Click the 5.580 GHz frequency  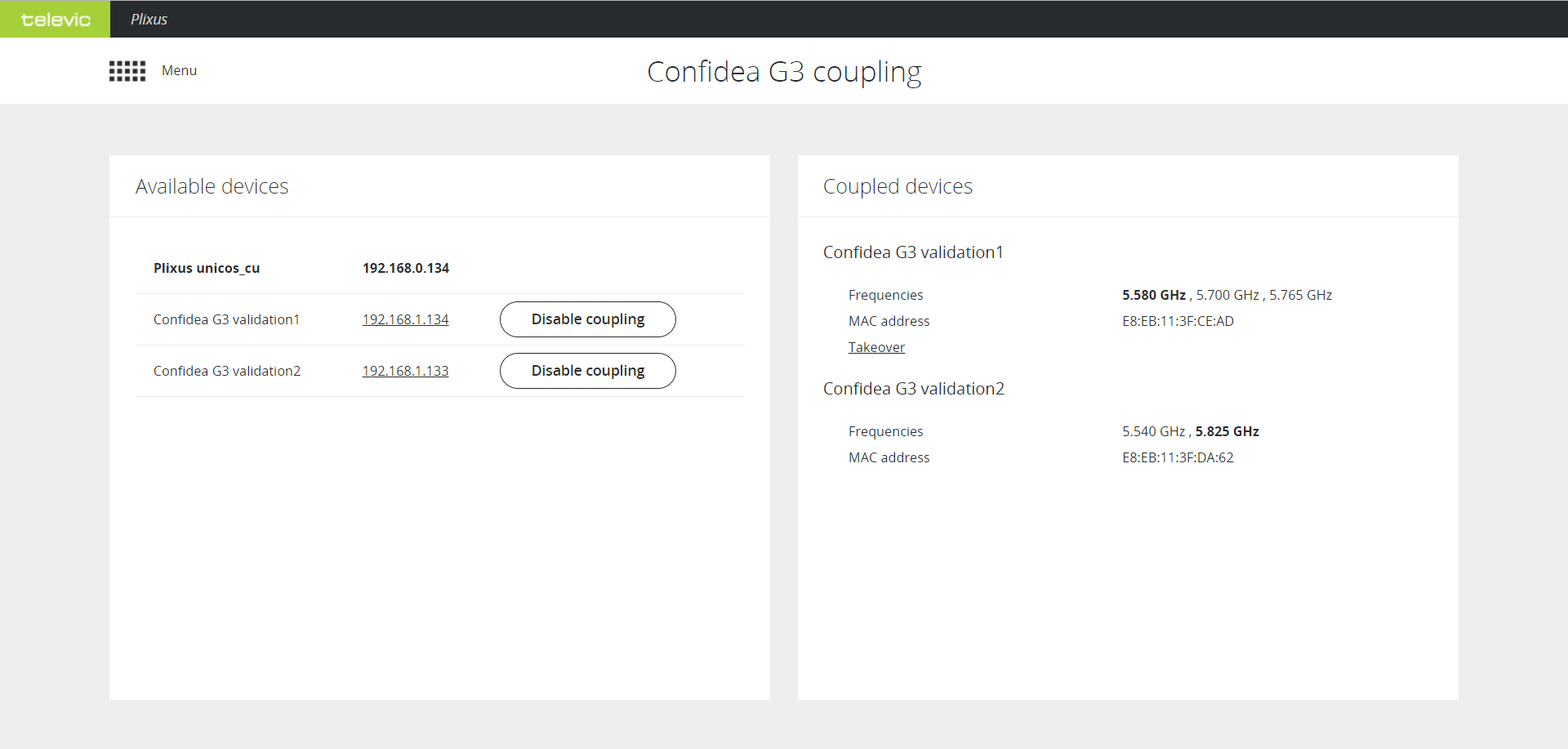[x=1154, y=295]
